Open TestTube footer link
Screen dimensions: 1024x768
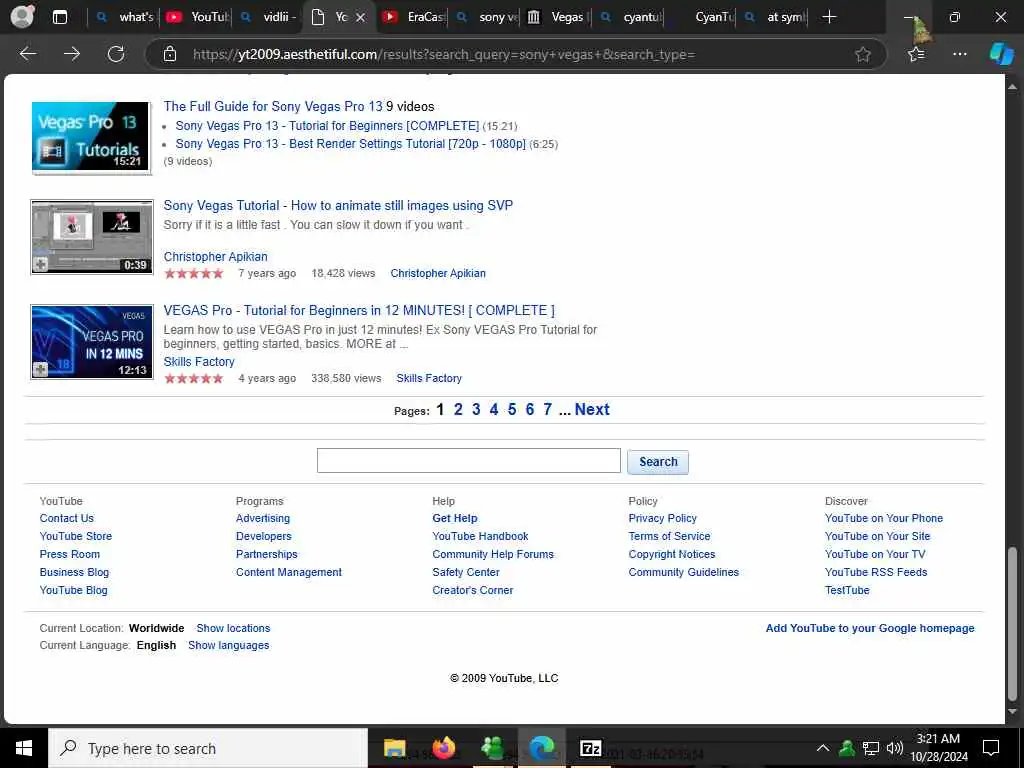pyautogui.click(x=847, y=590)
